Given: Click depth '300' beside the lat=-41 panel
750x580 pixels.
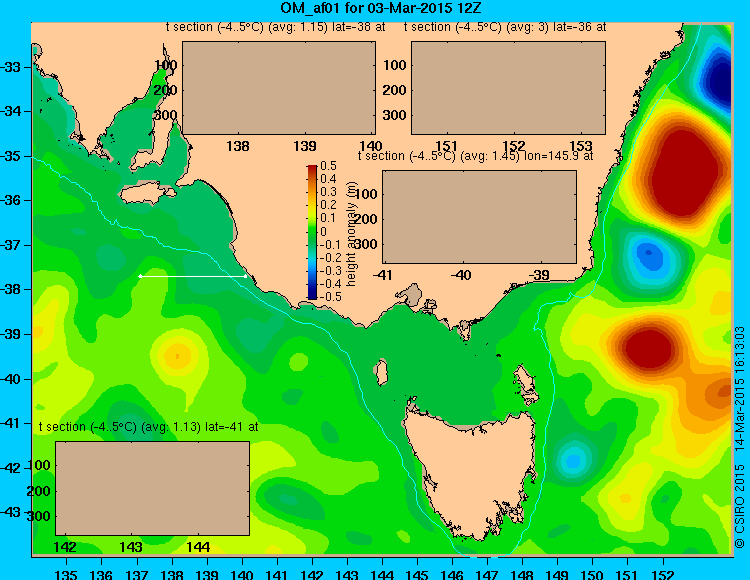Looking at the screenshot, I should pyautogui.click(x=39, y=516).
